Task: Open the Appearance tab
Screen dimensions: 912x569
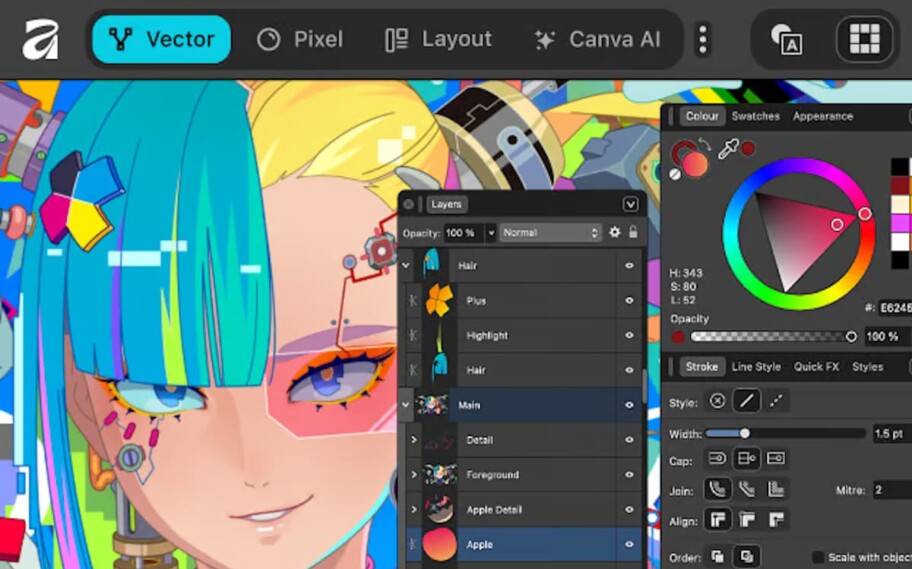Action: click(x=822, y=116)
